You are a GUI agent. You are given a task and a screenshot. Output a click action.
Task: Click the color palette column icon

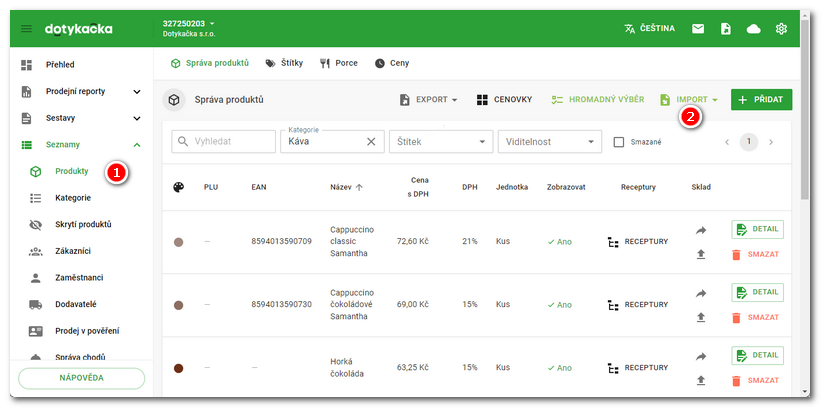coord(179,188)
